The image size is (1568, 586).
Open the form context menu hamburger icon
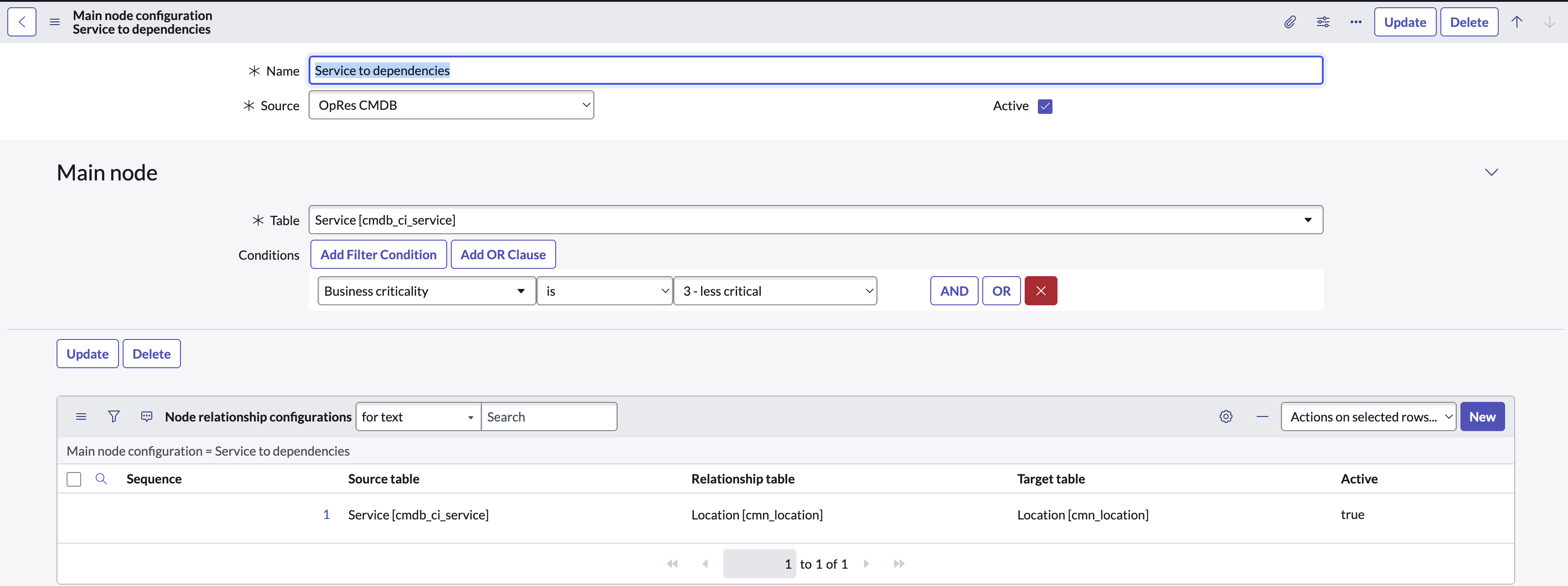[55, 22]
